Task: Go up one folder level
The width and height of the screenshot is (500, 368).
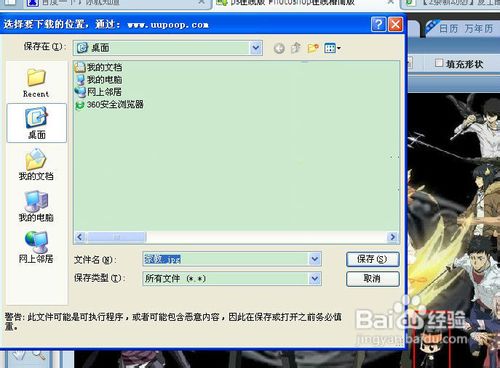Action: (296, 48)
